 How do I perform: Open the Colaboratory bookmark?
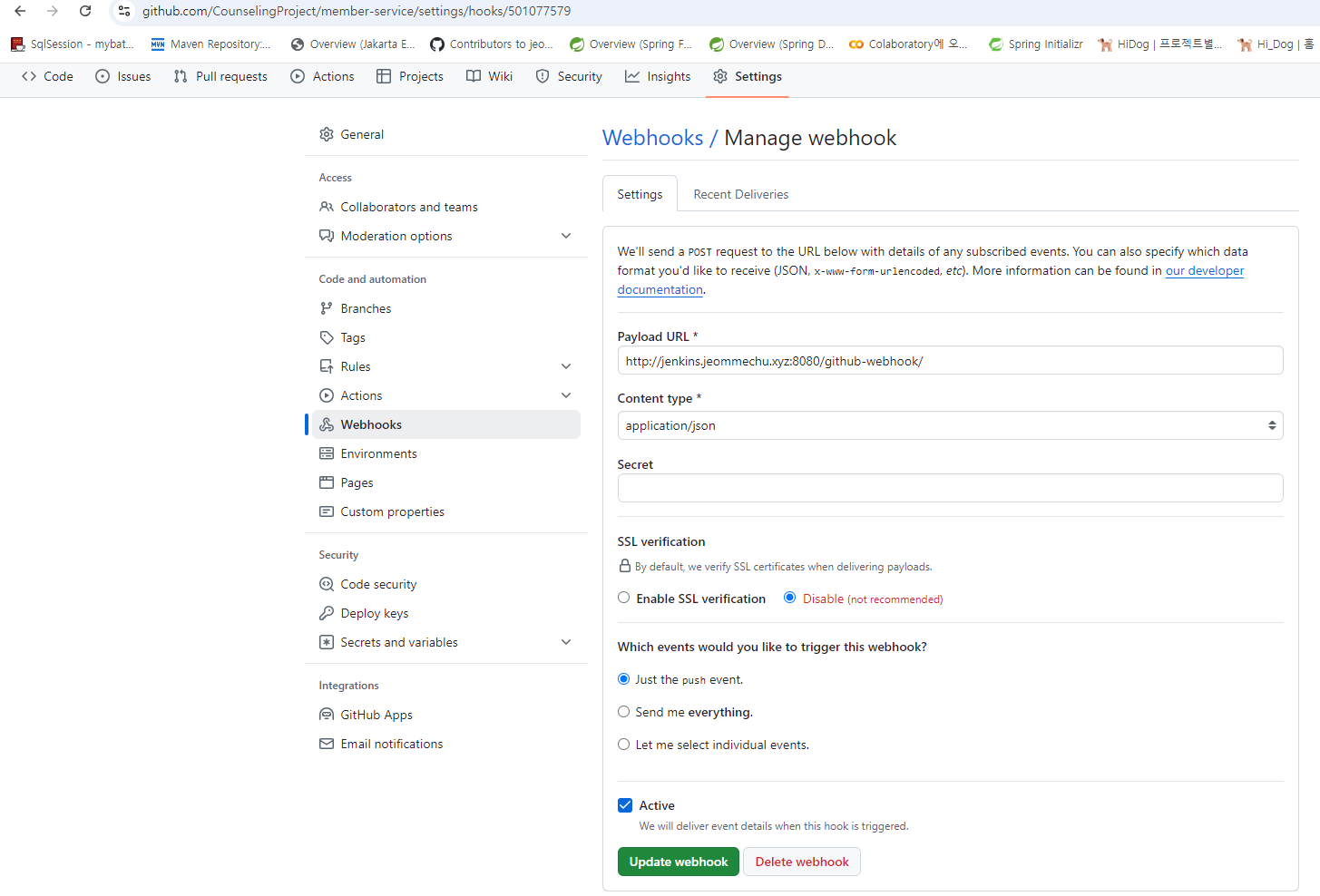[908, 44]
